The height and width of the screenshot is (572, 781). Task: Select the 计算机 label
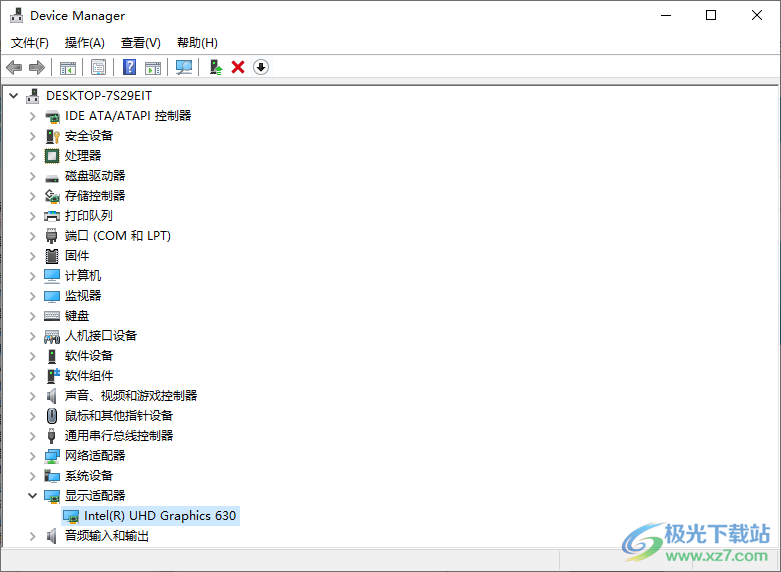[x=83, y=276]
